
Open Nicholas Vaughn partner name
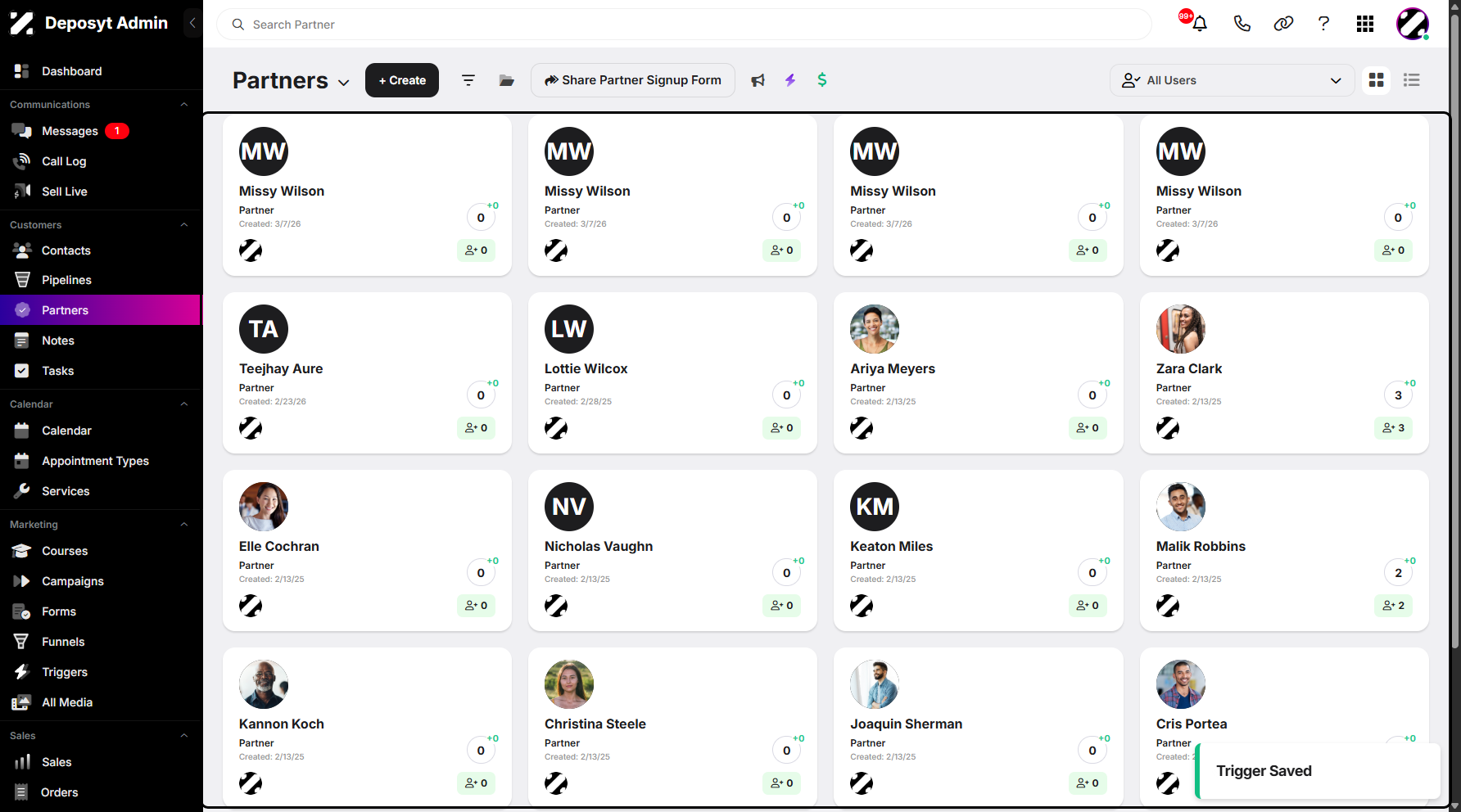(x=599, y=547)
